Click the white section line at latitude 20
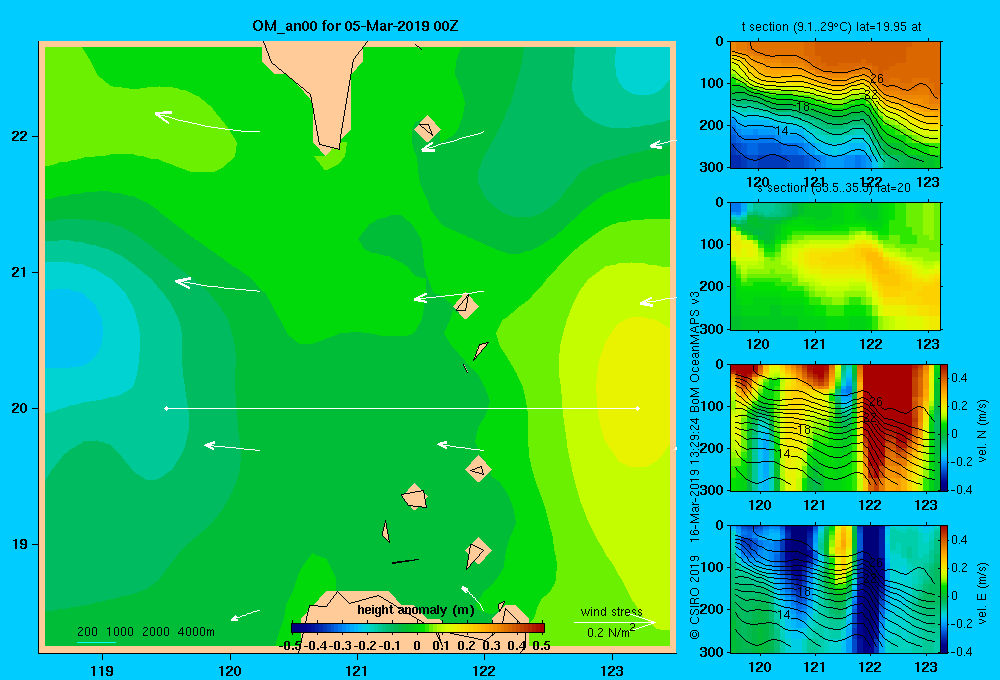The width and height of the screenshot is (1000, 680). (402, 408)
